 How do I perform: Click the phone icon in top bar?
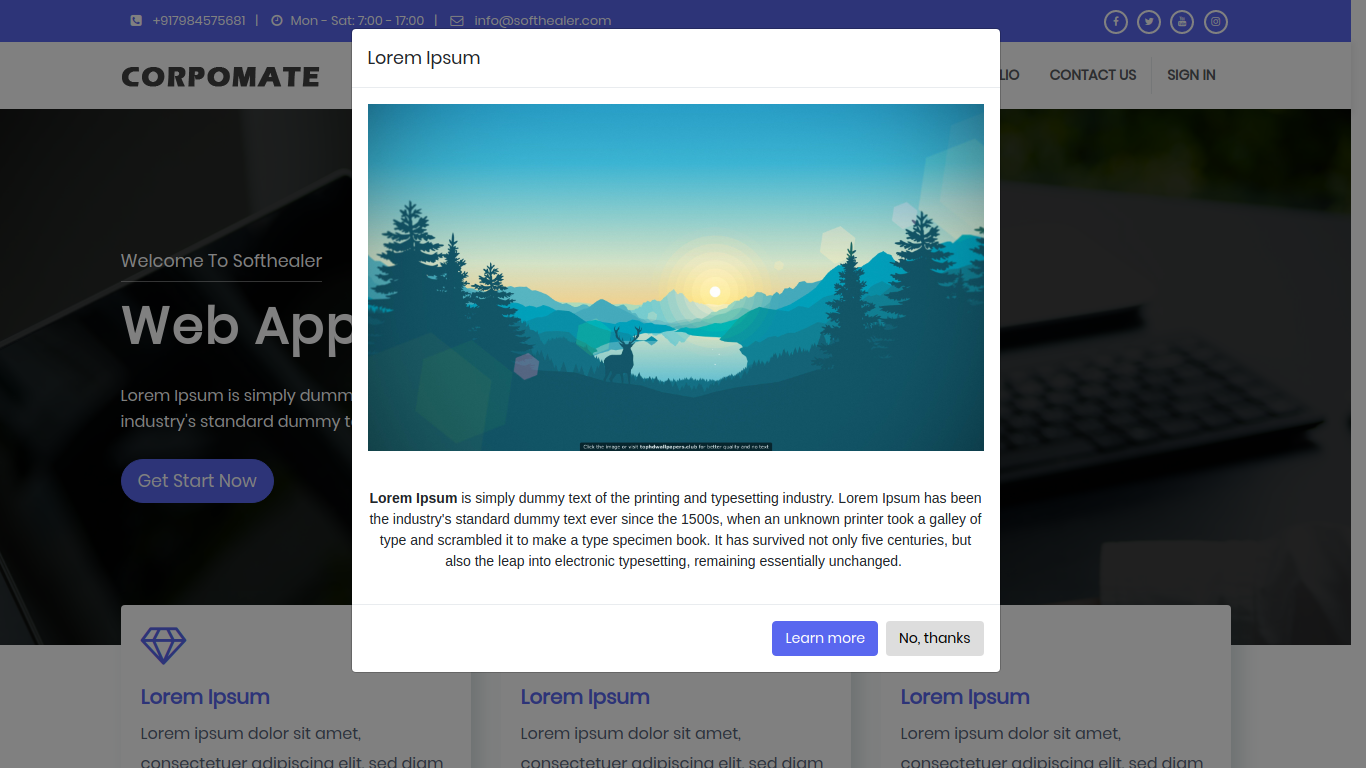pyautogui.click(x=136, y=21)
